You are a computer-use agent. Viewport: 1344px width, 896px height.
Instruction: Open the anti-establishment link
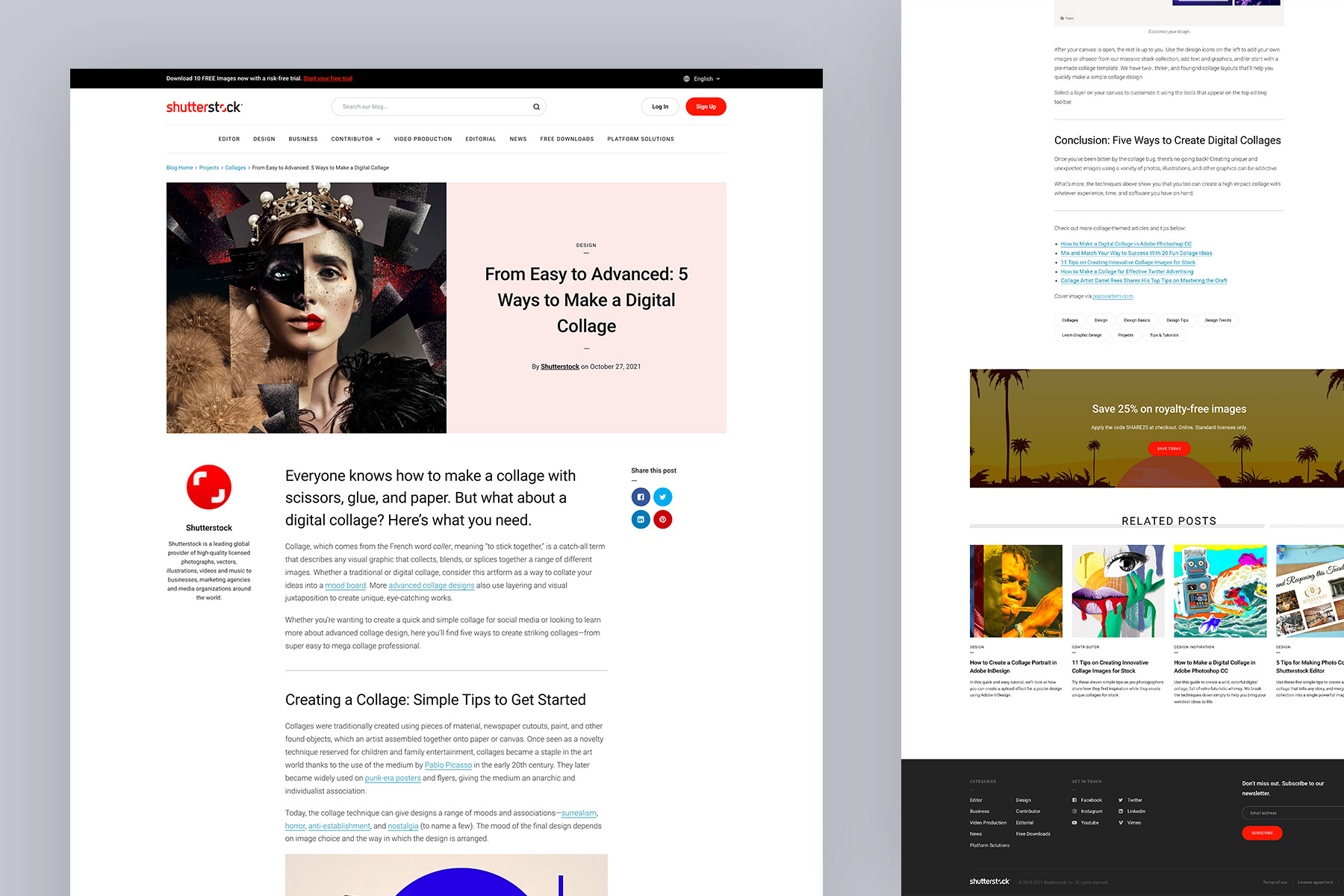pyautogui.click(x=339, y=826)
